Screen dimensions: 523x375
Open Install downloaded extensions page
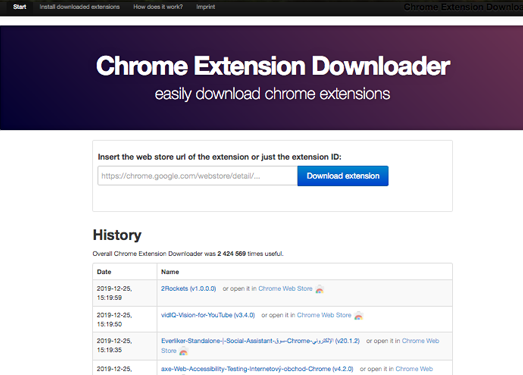point(79,7)
